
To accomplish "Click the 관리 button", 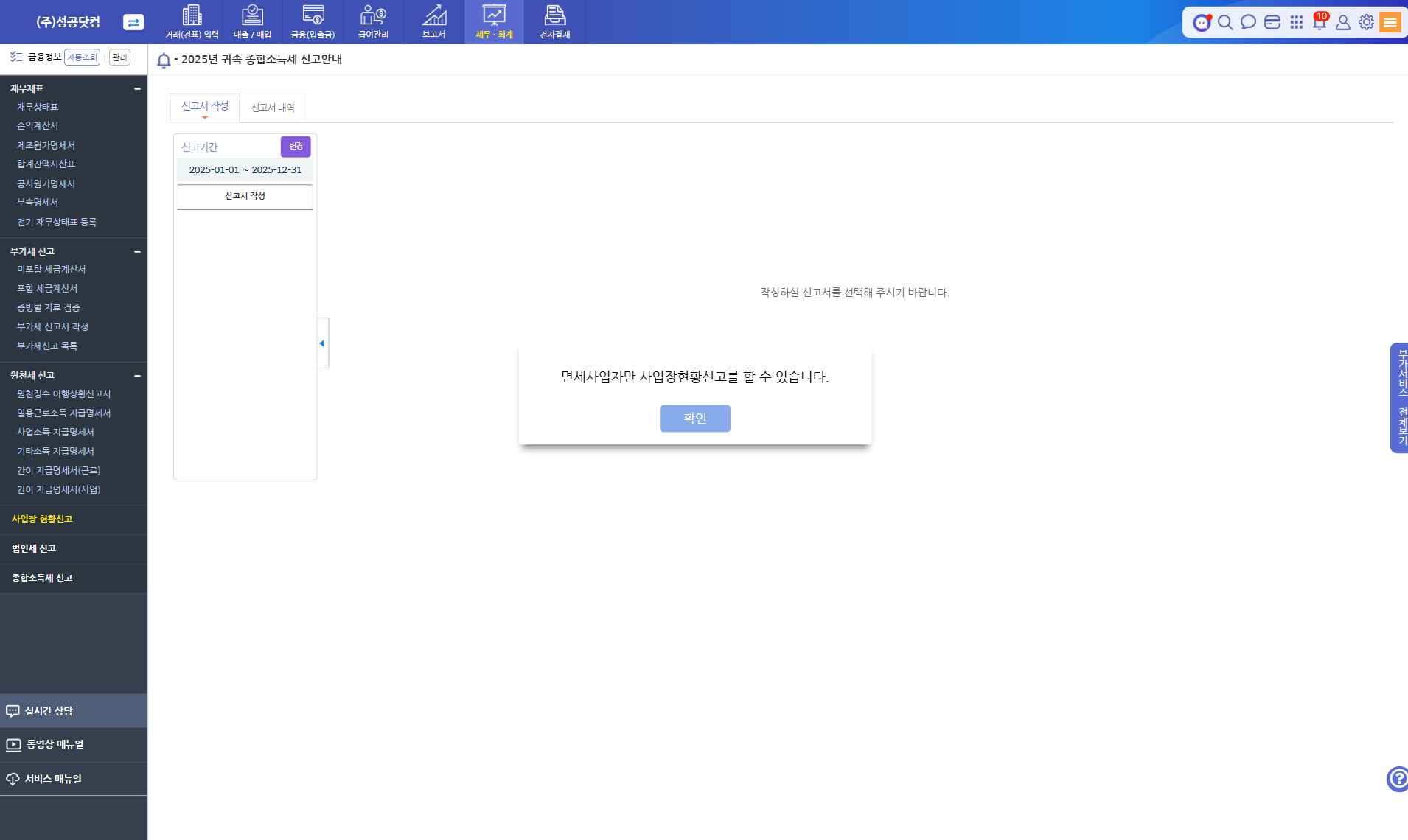I will [119, 57].
